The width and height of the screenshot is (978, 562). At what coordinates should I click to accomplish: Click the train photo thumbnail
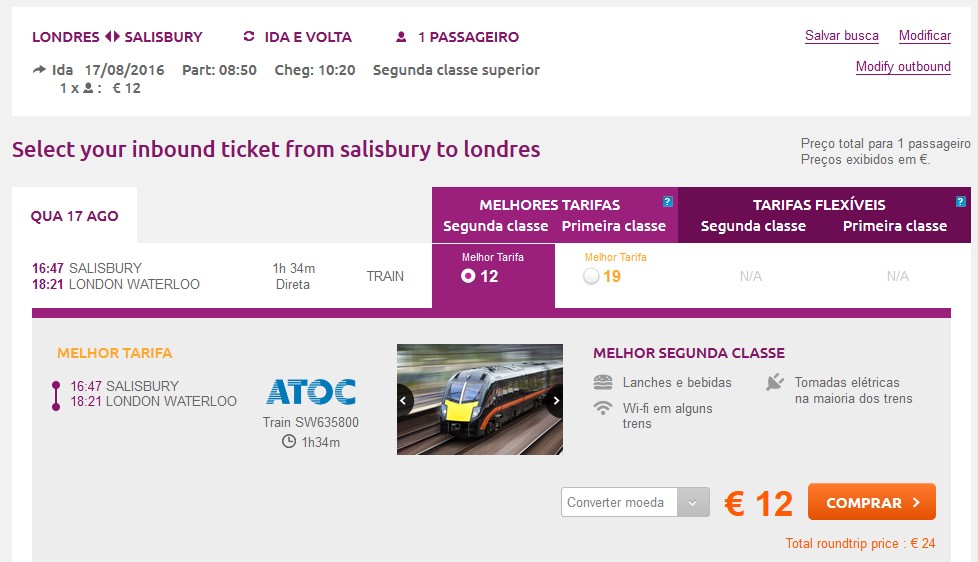point(480,400)
